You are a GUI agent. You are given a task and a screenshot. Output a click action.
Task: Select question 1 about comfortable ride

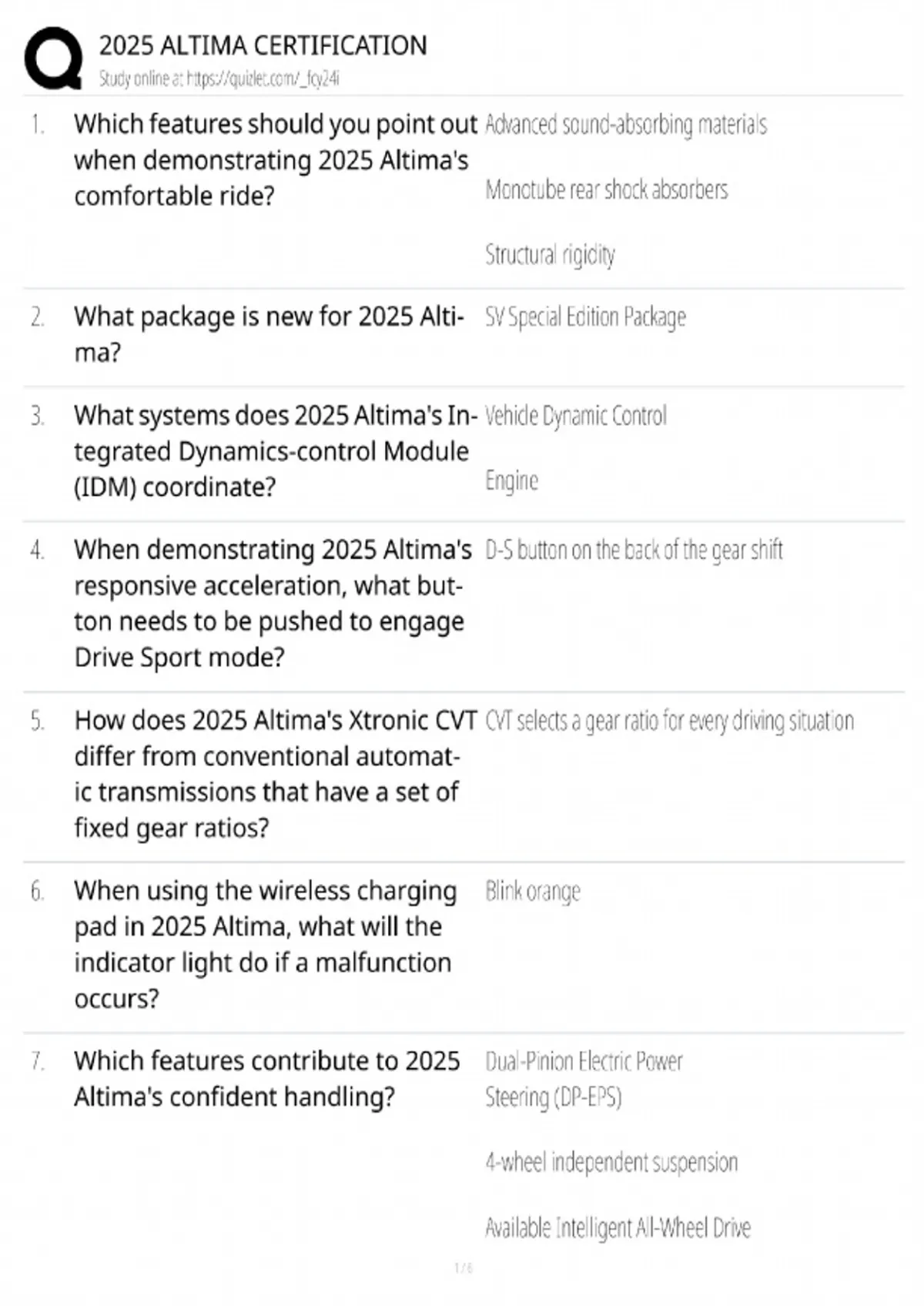276,160
